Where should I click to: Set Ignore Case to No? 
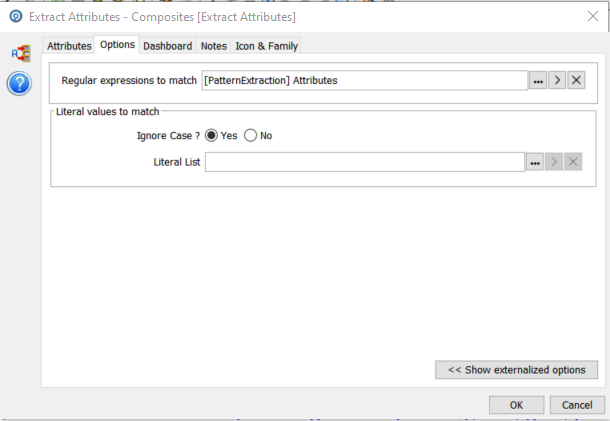coord(251,135)
